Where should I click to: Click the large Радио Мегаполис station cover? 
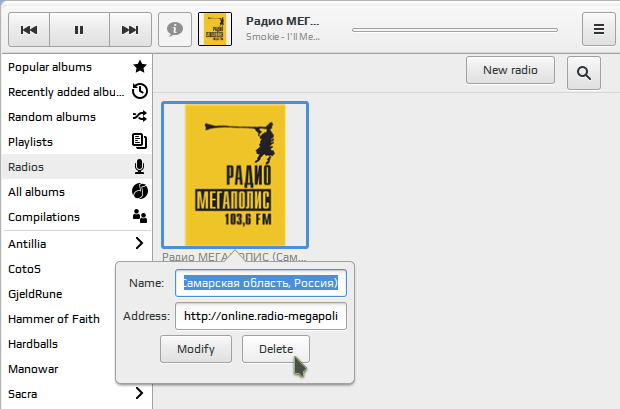point(235,175)
